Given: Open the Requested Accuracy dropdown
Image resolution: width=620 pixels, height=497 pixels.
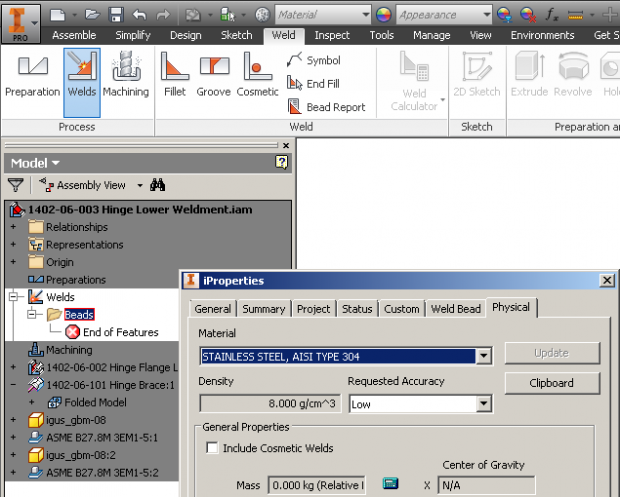Looking at the screenshot, I should (x=484, y=404).
